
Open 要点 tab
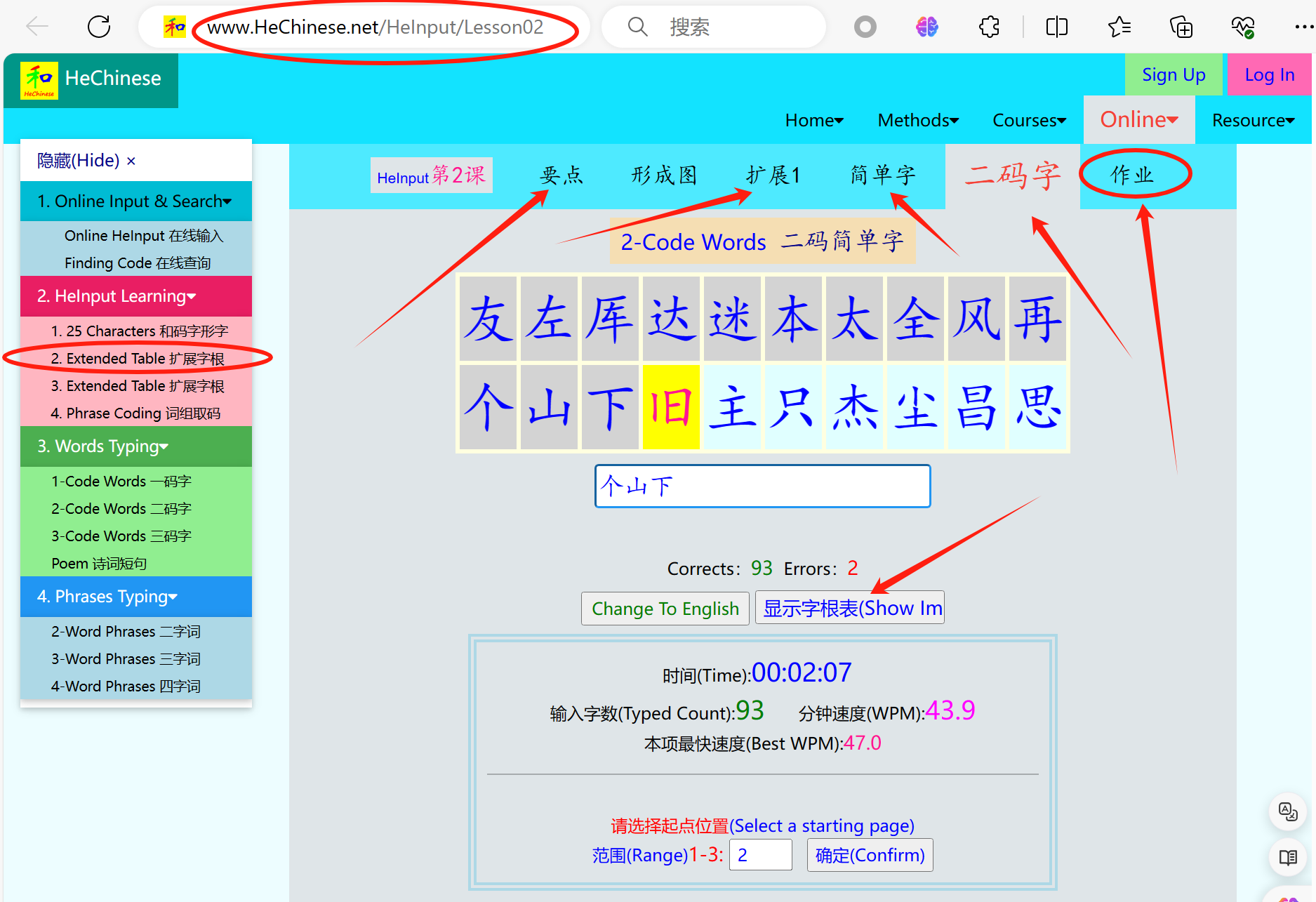[x=561, y=175]
